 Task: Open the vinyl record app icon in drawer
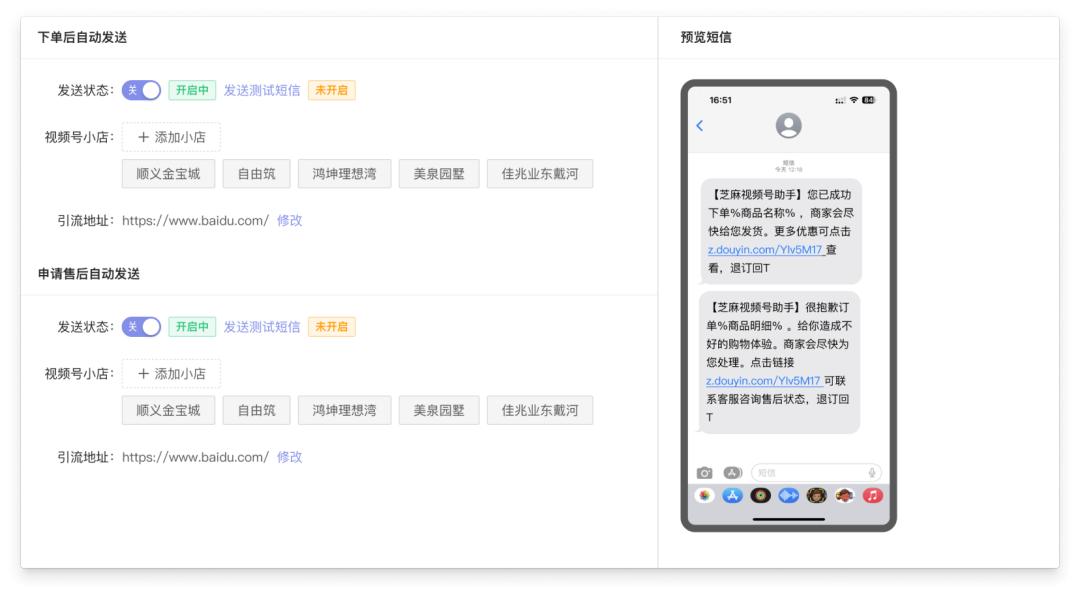[x=760, y=492]
